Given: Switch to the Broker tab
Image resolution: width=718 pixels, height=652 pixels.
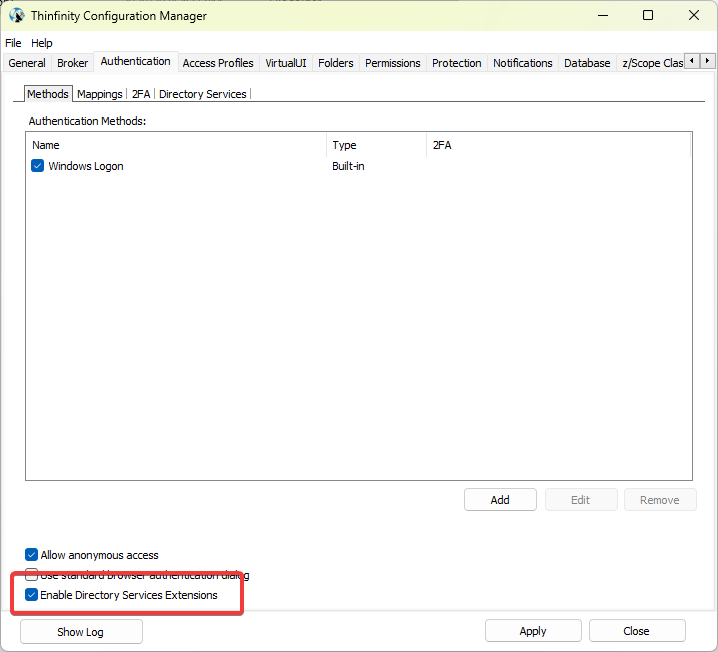Looking at the screenshot, I should (72, 63).
